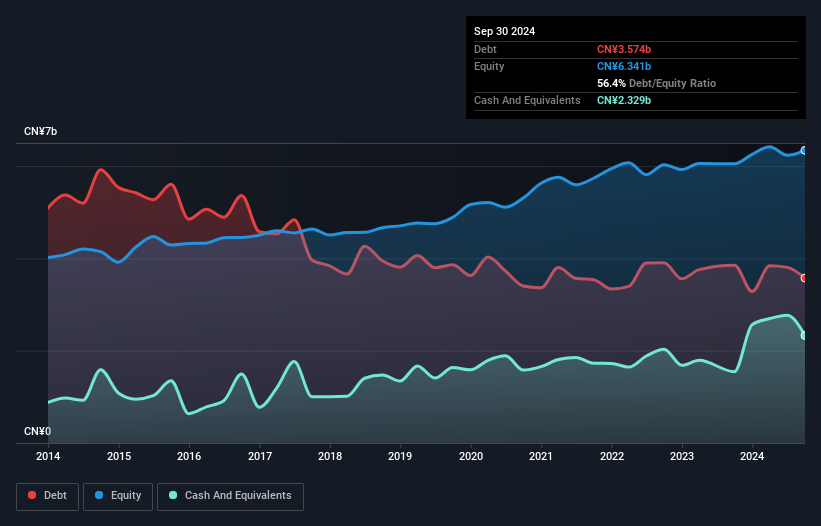821x526 pixels.
Task: Click the red Debt endpoint marker
Action: (804, 278)
